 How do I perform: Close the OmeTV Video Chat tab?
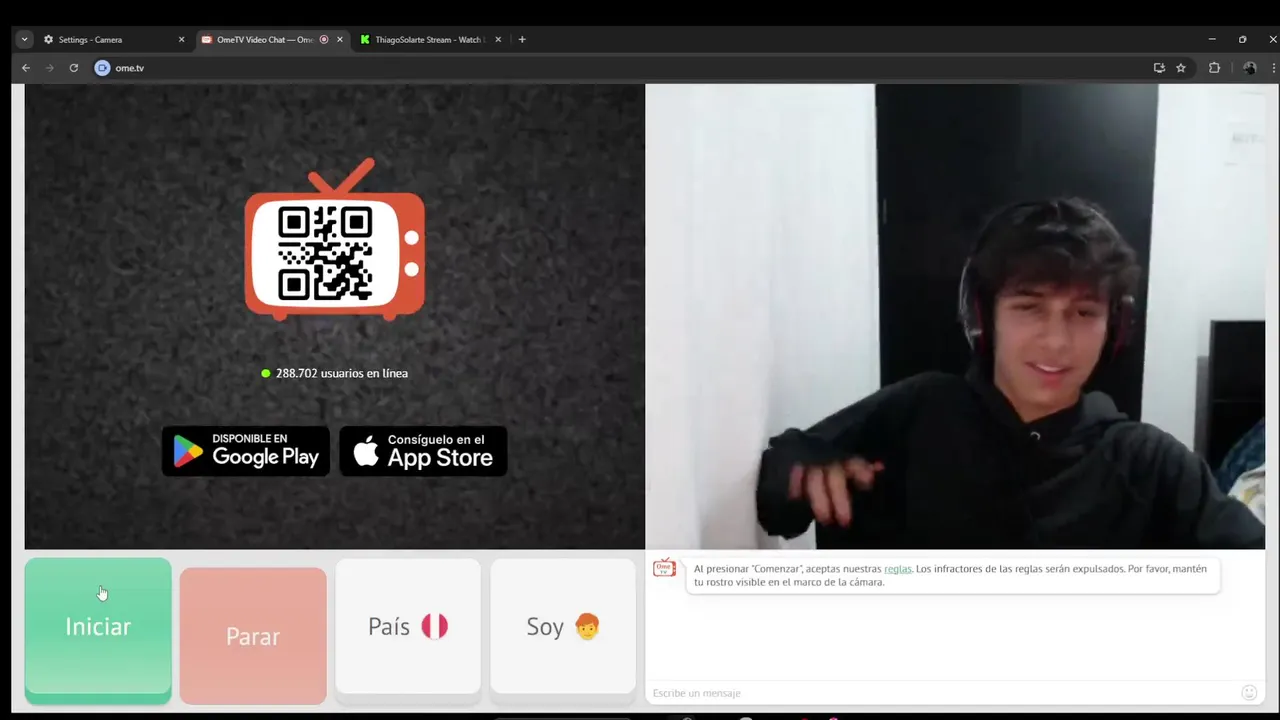tap(339, 39)
